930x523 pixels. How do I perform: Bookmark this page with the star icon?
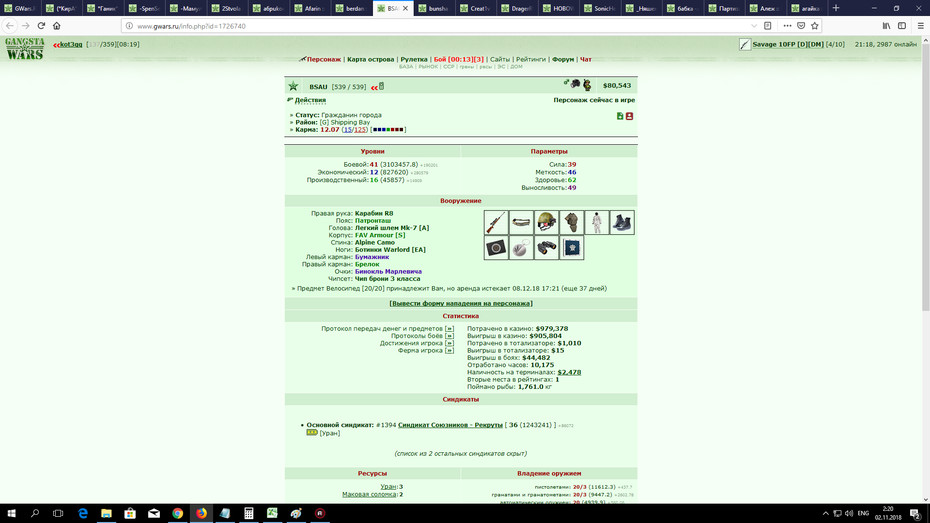tap(814, 25)
